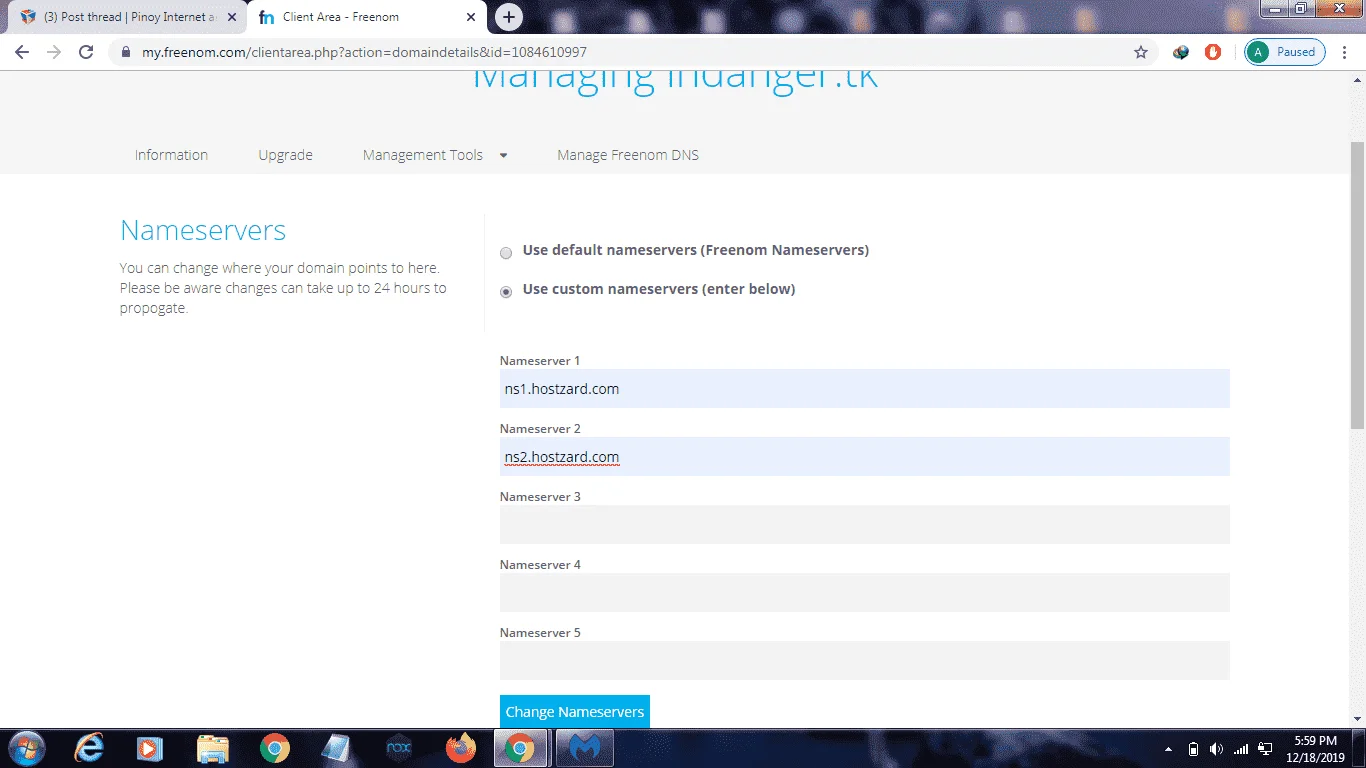Switch to the Client Area - Freenom tab
Screen dimensions: 1366x768
pyautogui.click(x=367, y=17)
